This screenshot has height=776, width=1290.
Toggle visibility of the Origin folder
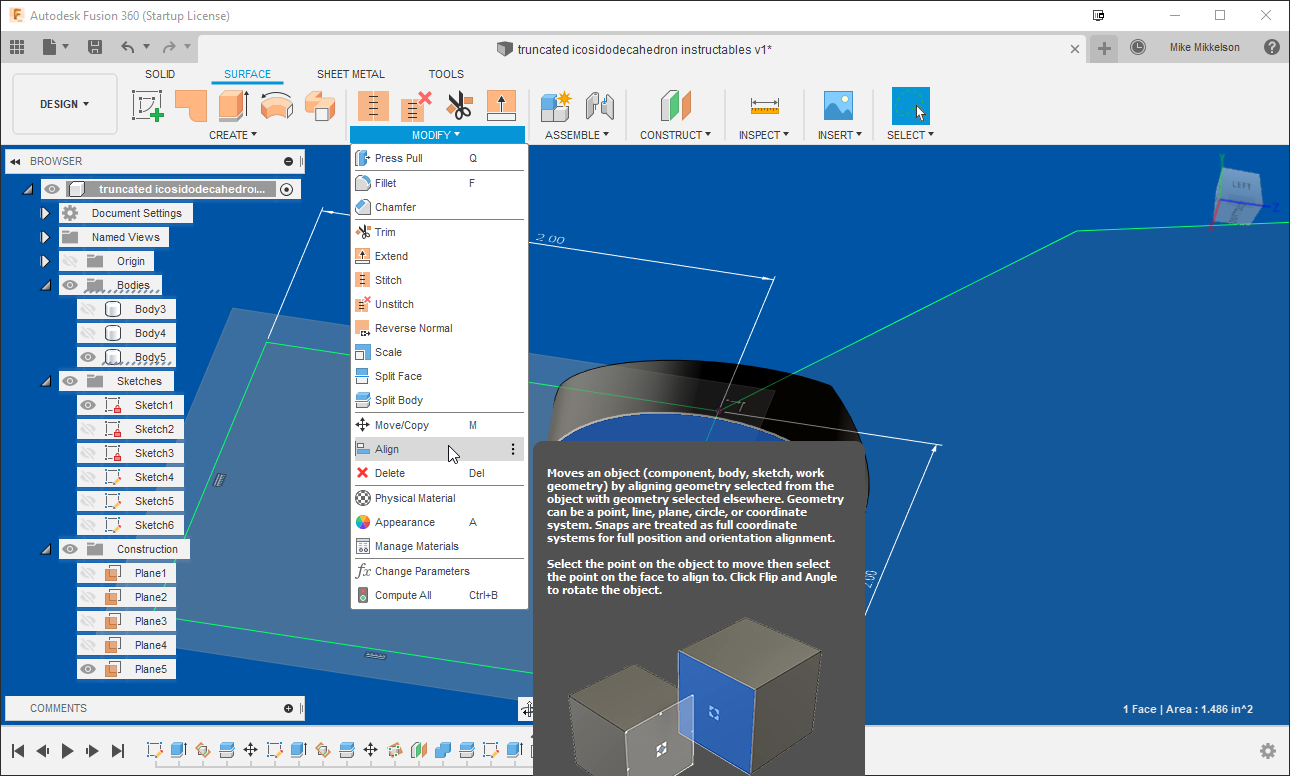[x=70, y=261]
